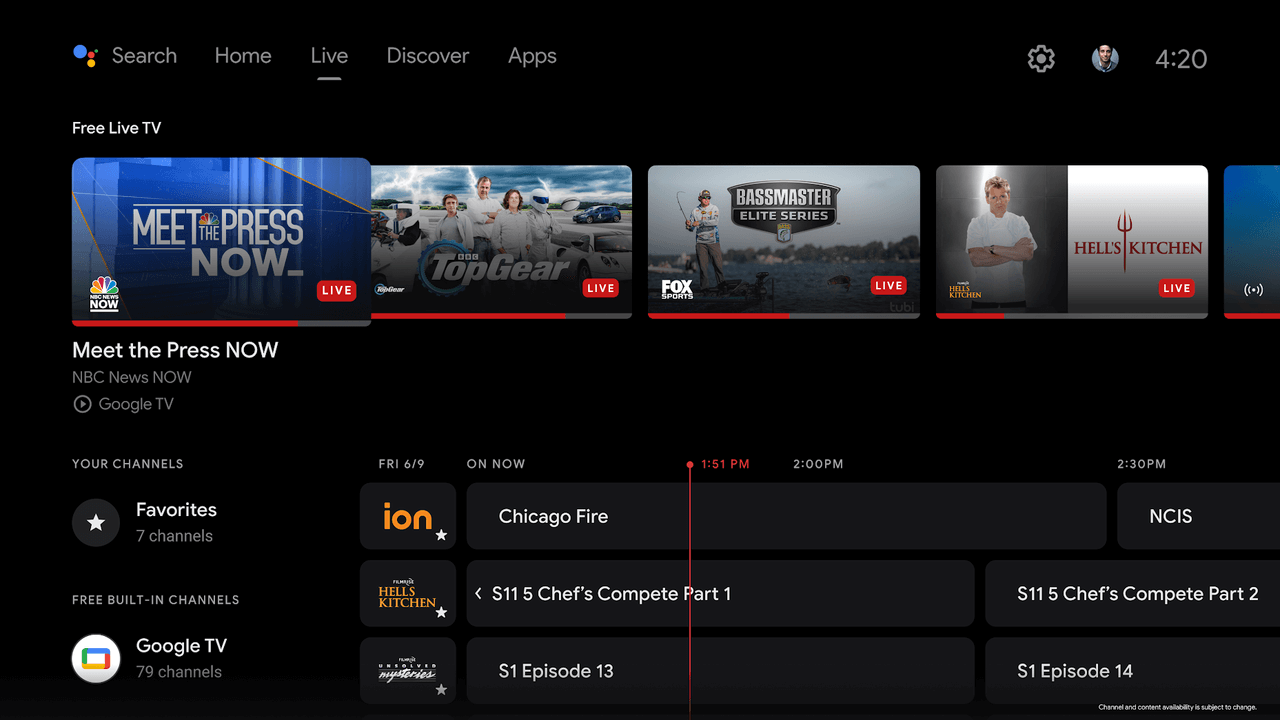Toggle the star on Unsolved Mysteries channel
This screenshot has height=720, width=1280.
pos(440,691)
